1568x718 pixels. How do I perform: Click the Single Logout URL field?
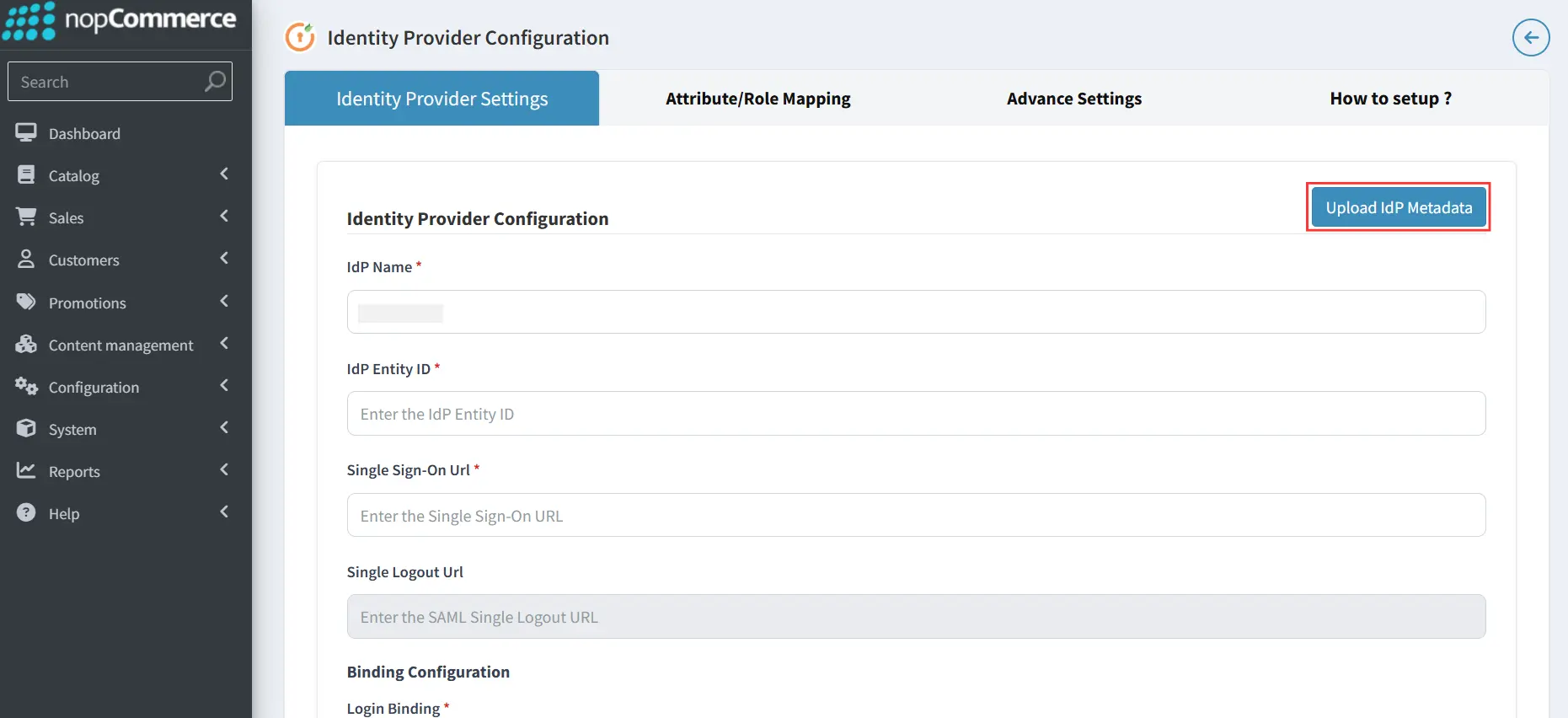(x=916, y=616)
